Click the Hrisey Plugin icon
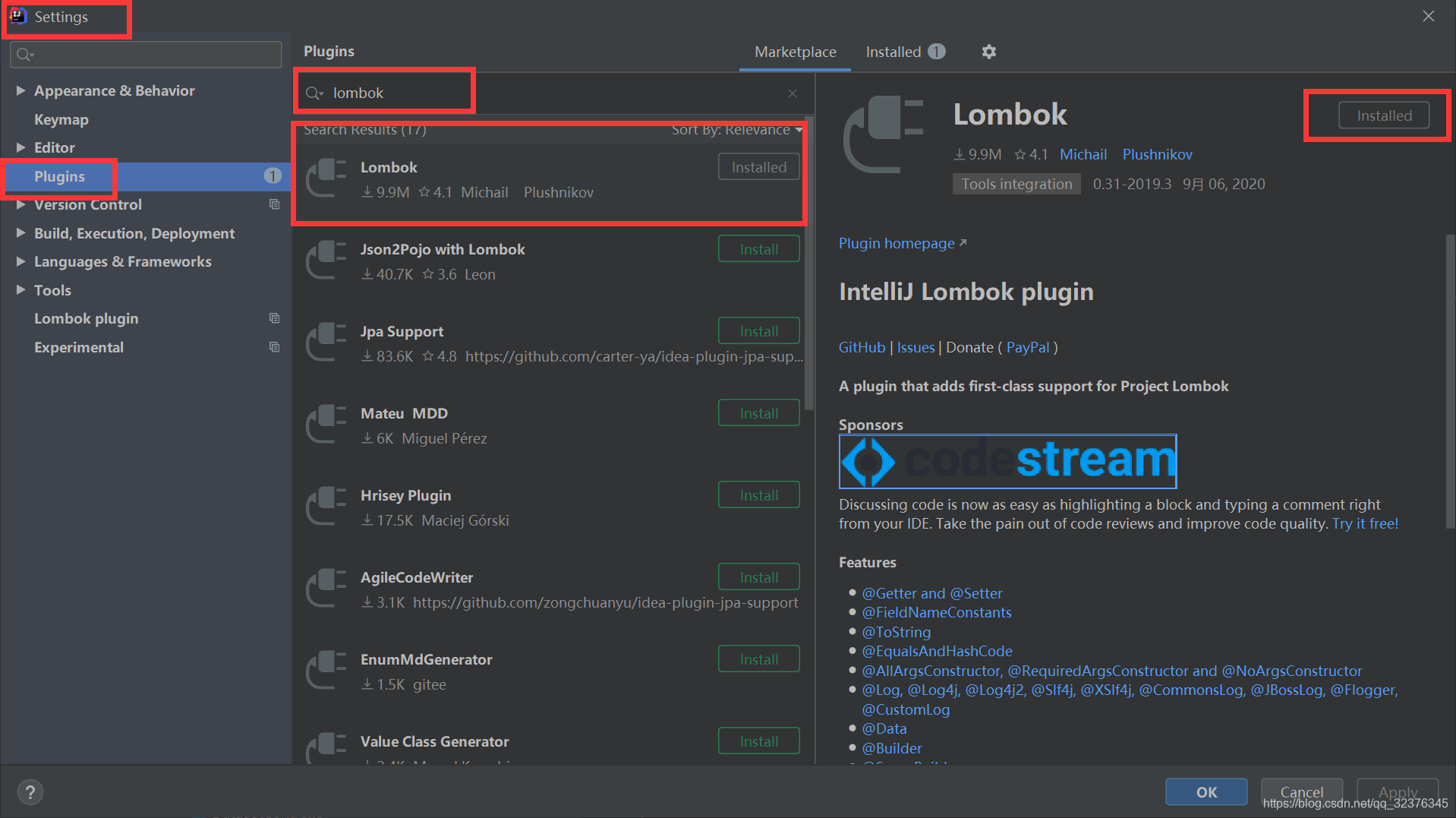This screenshot has height=818, width=1456. coord(326,507)
